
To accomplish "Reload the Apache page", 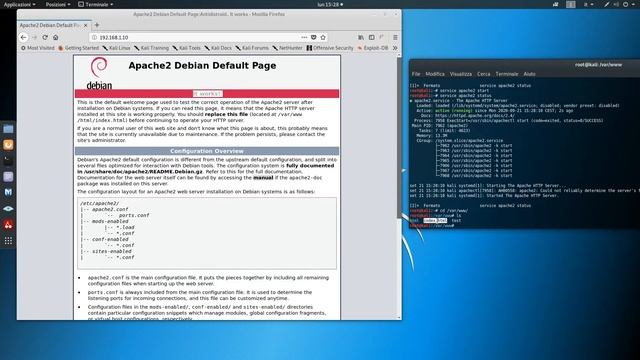I will click(45, 37).
